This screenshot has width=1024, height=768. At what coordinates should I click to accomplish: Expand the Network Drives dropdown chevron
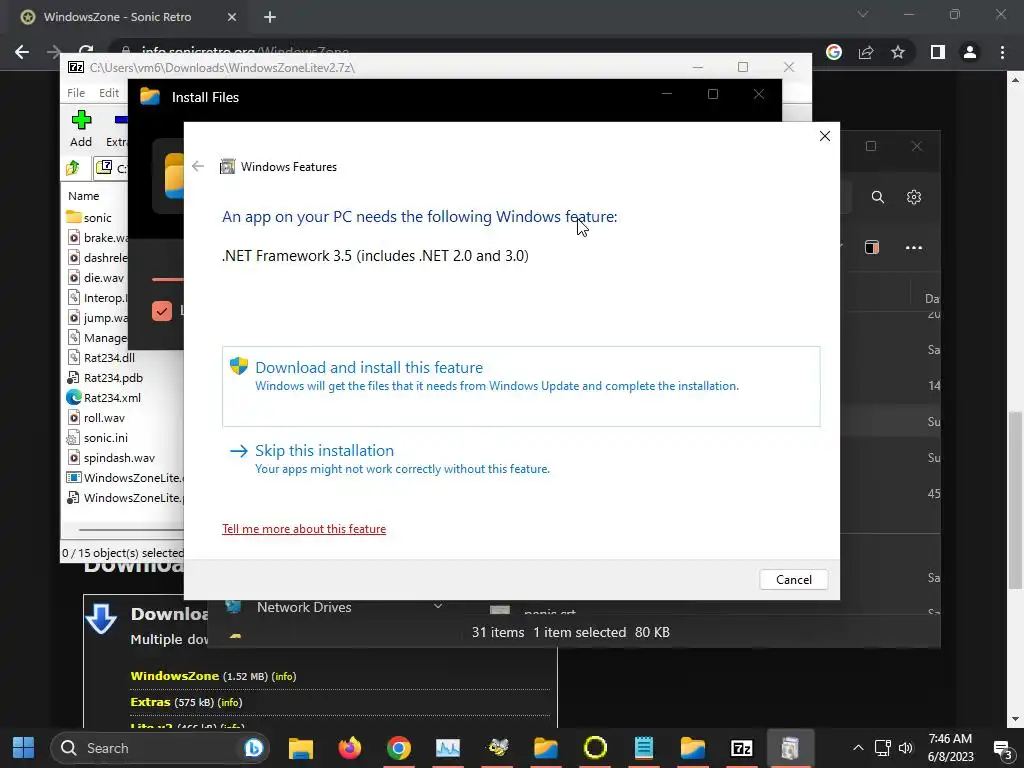click(x=438, y=607)
